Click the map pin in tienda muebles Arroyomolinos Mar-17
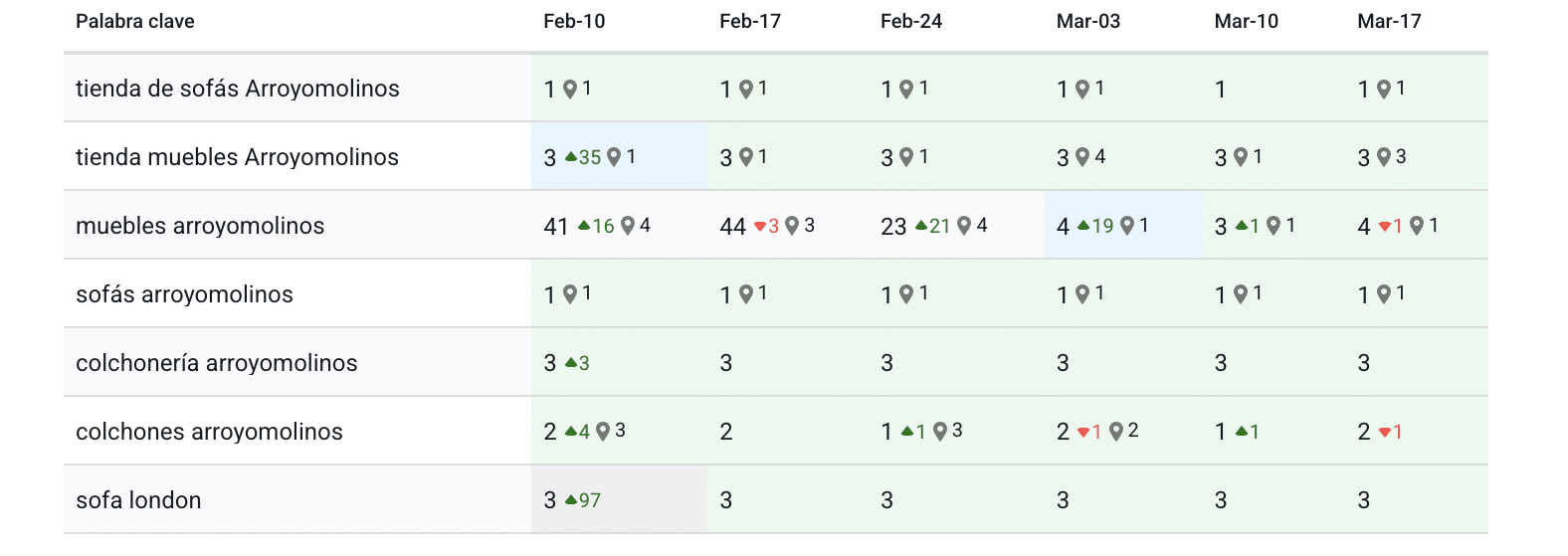The height and width of the screenshot is (556, 1568). (x=1383, y=157)
